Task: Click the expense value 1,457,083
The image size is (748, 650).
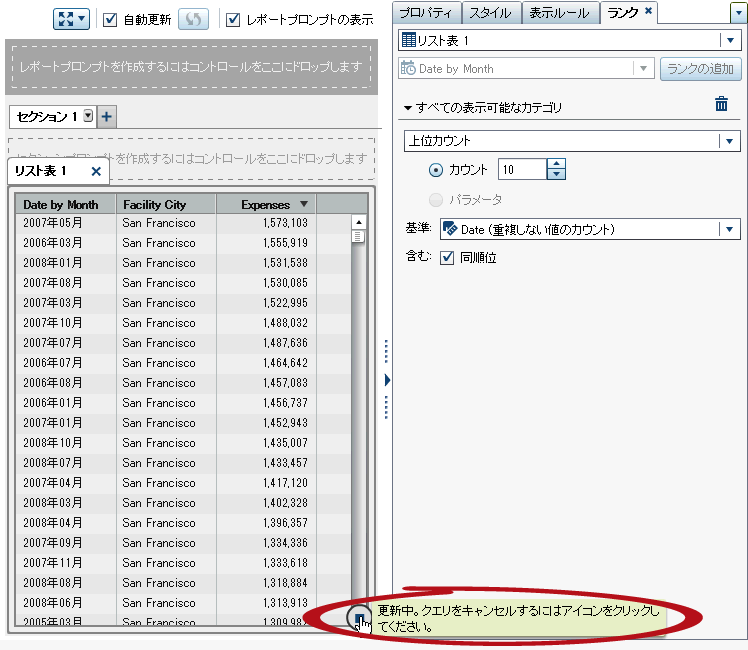Action: coord(285,383)
